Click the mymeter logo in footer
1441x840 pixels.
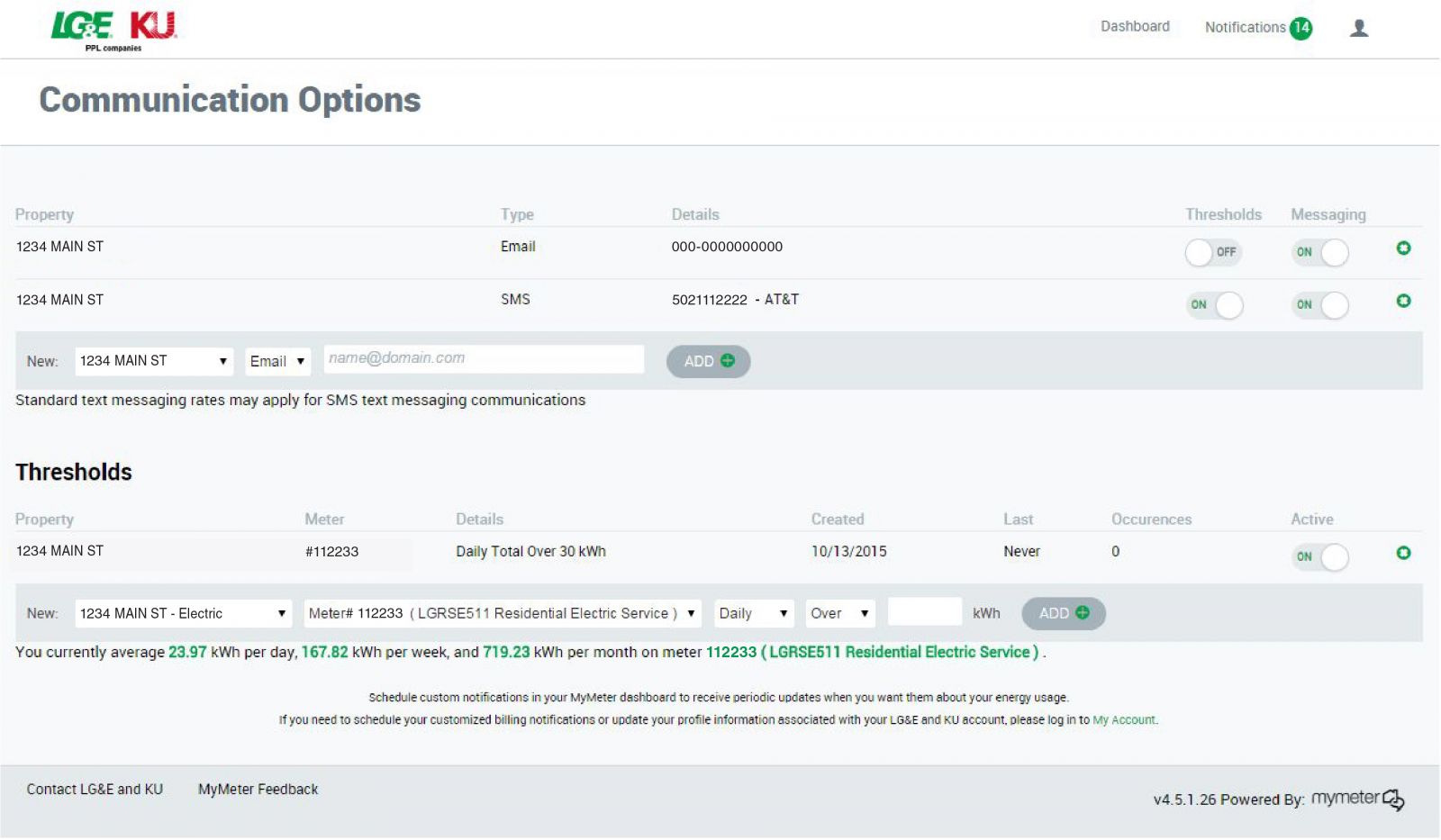click(1357, 799)
